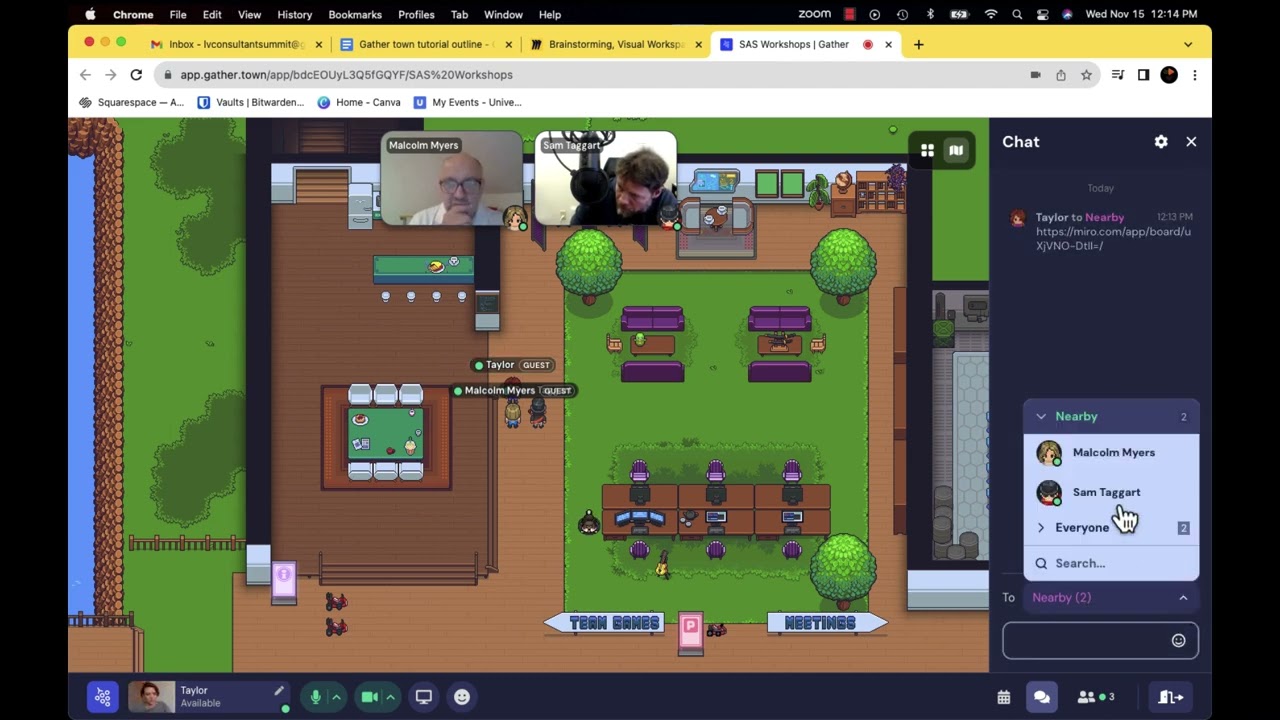Open the Chrome File menu
Image resolution: width=1280 pixels, height=720 pixels.
178,15
